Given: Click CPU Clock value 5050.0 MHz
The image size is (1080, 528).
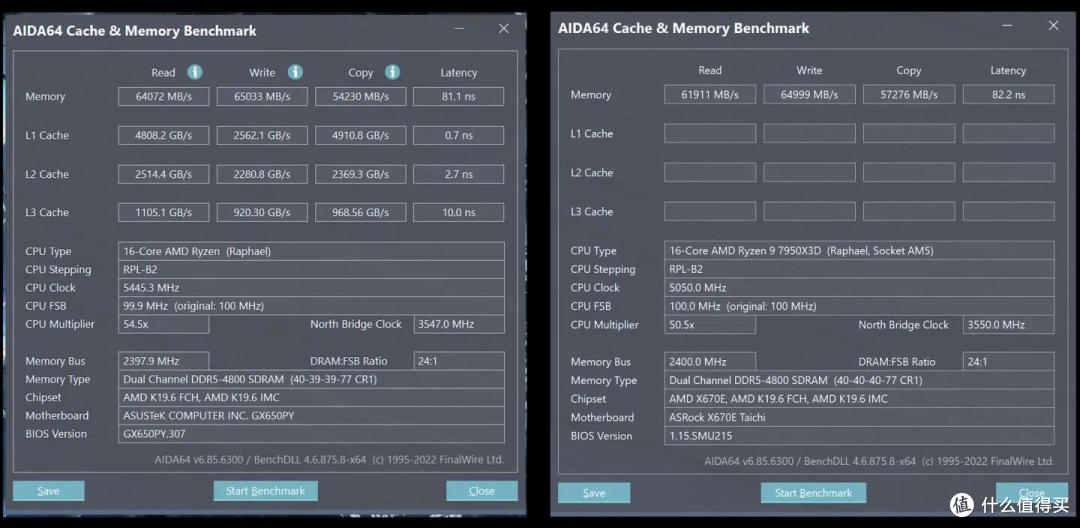Looking at the screenshot, I should (859, 288).
